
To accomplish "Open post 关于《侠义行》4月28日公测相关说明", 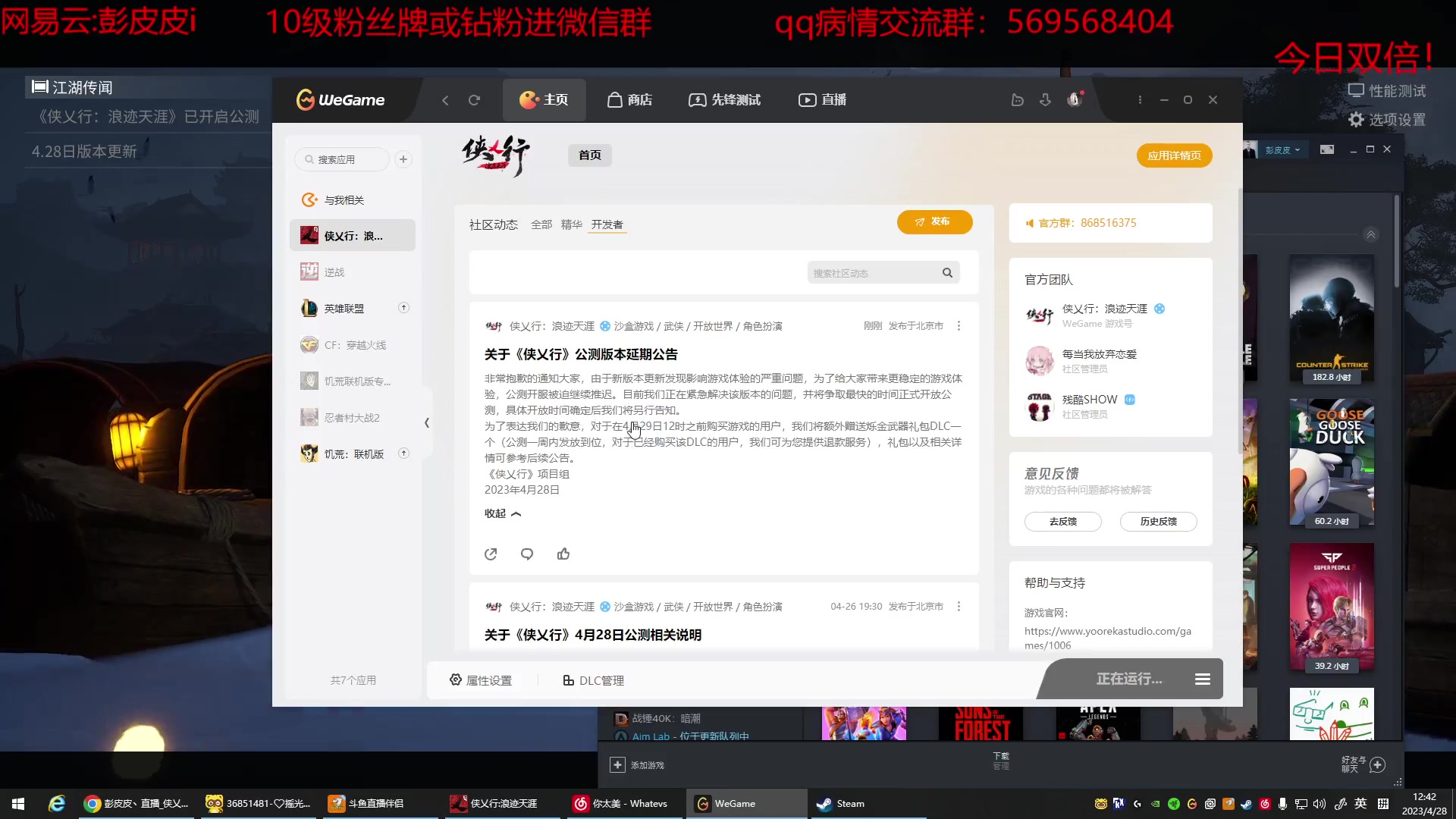I will click(593, 635).
